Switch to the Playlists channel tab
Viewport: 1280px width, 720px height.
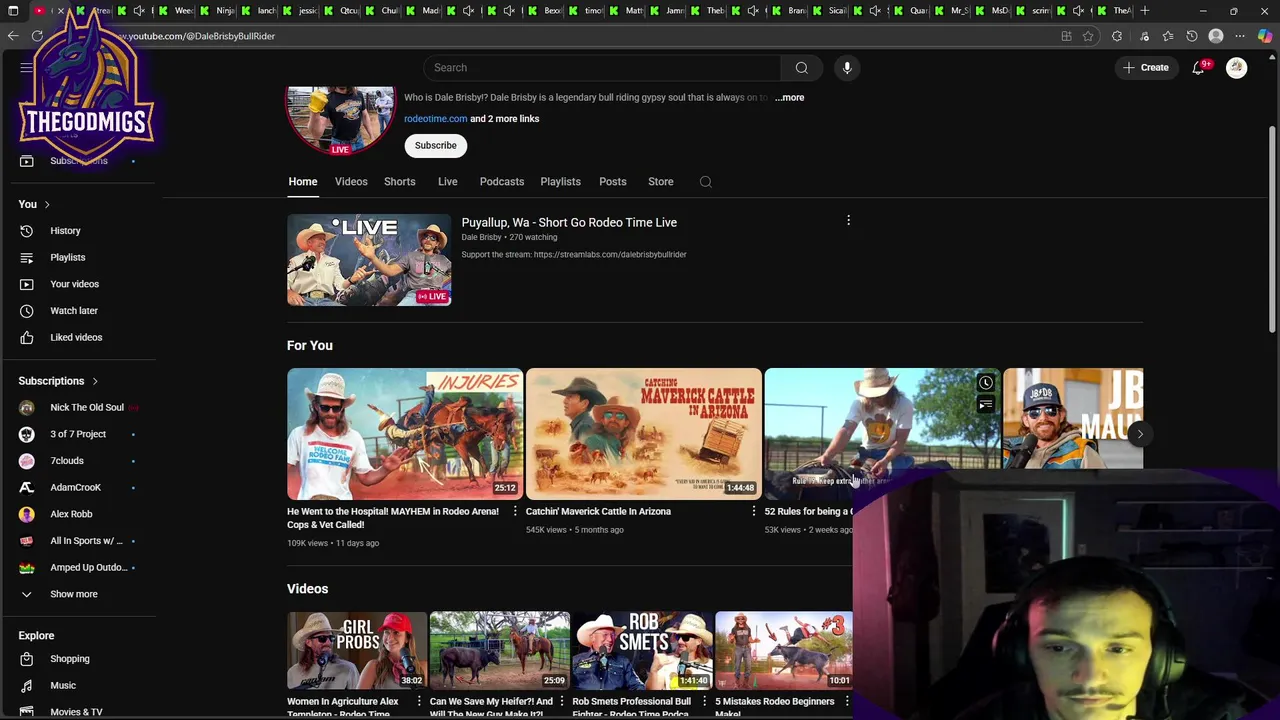[x=561, y=182]
